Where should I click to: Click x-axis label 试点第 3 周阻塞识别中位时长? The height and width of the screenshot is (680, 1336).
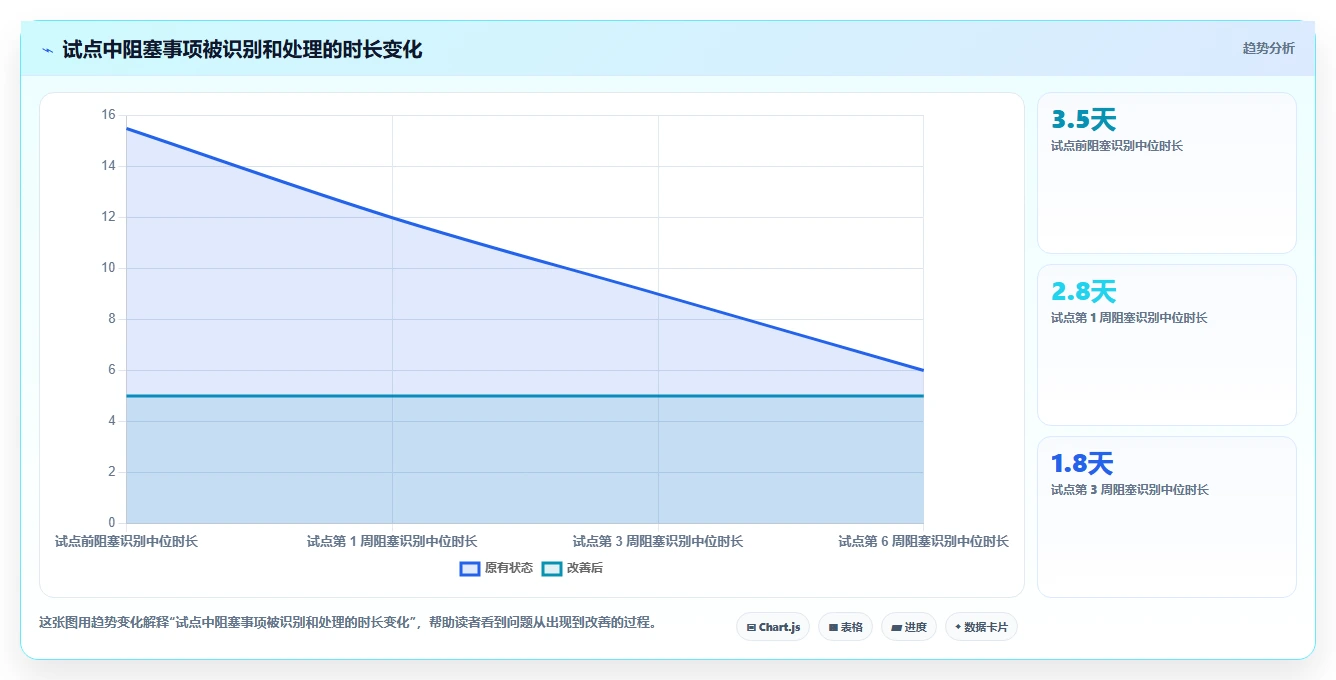point(658,541)
